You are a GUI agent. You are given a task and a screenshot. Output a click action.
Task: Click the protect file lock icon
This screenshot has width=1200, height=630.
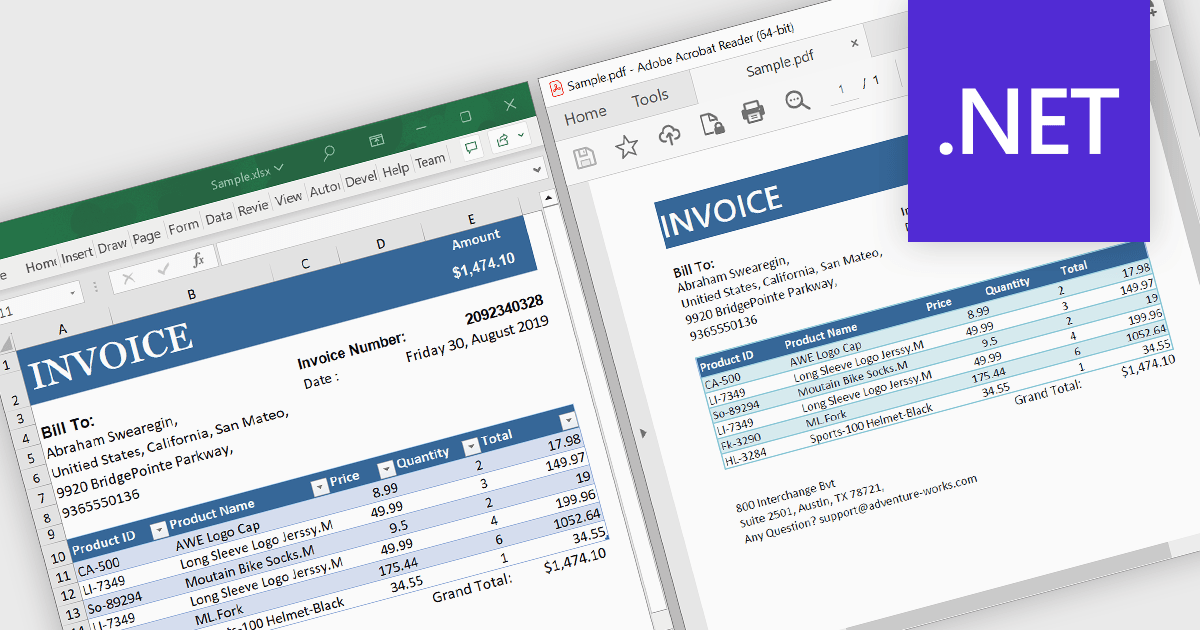click(711, 123)
